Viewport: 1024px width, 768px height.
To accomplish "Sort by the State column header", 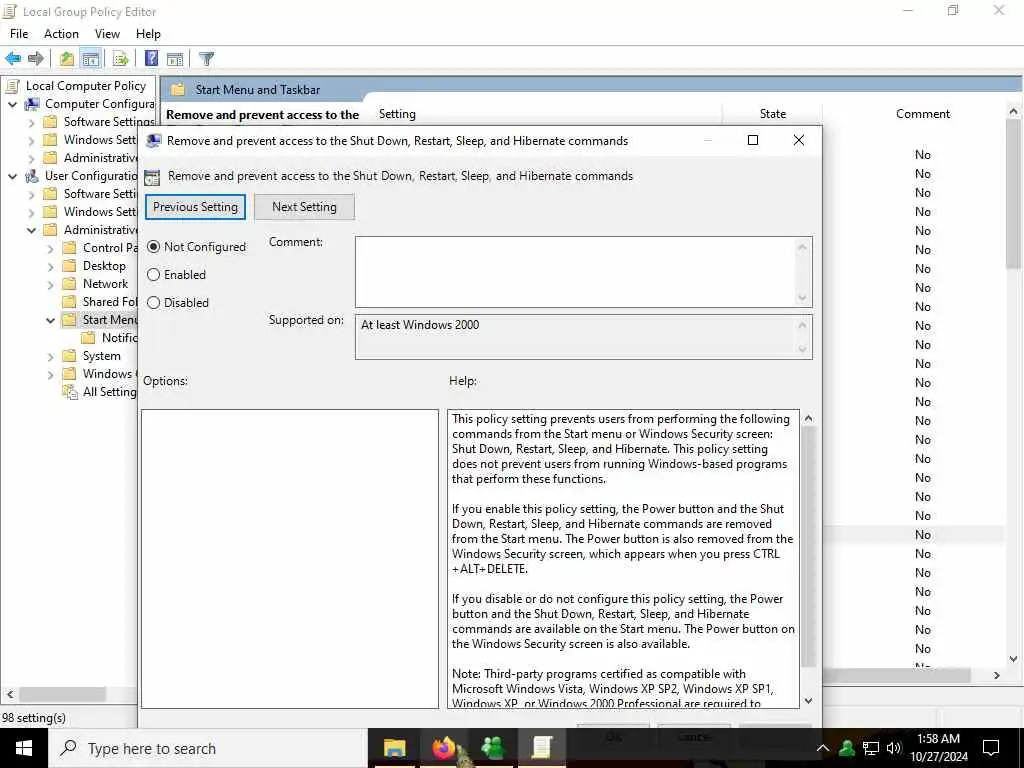I will (773, 114).
